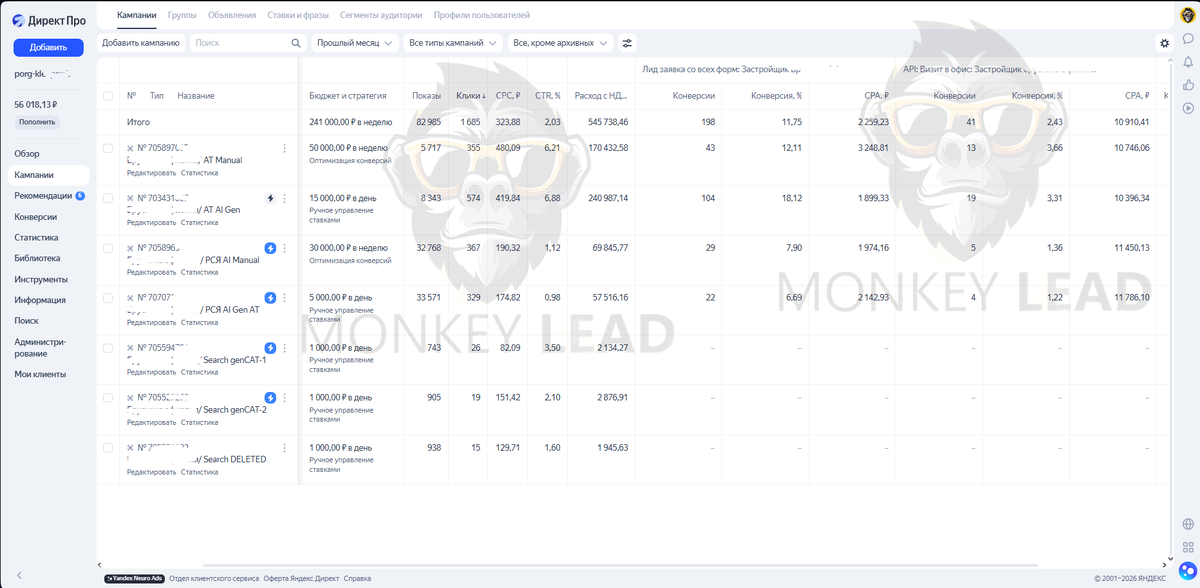Check the РСЯ AI Manual campaign checkbox
Viewport: 1200px width, 588px height.
pos(108,248)
